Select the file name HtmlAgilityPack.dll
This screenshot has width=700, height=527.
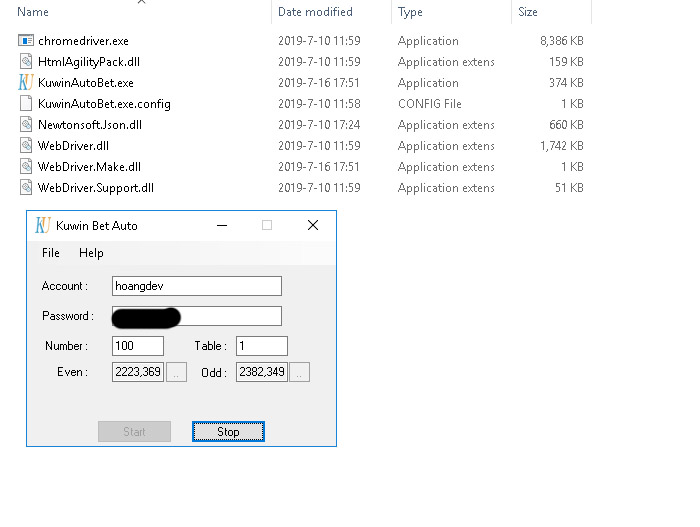click(x=89, y=62)
